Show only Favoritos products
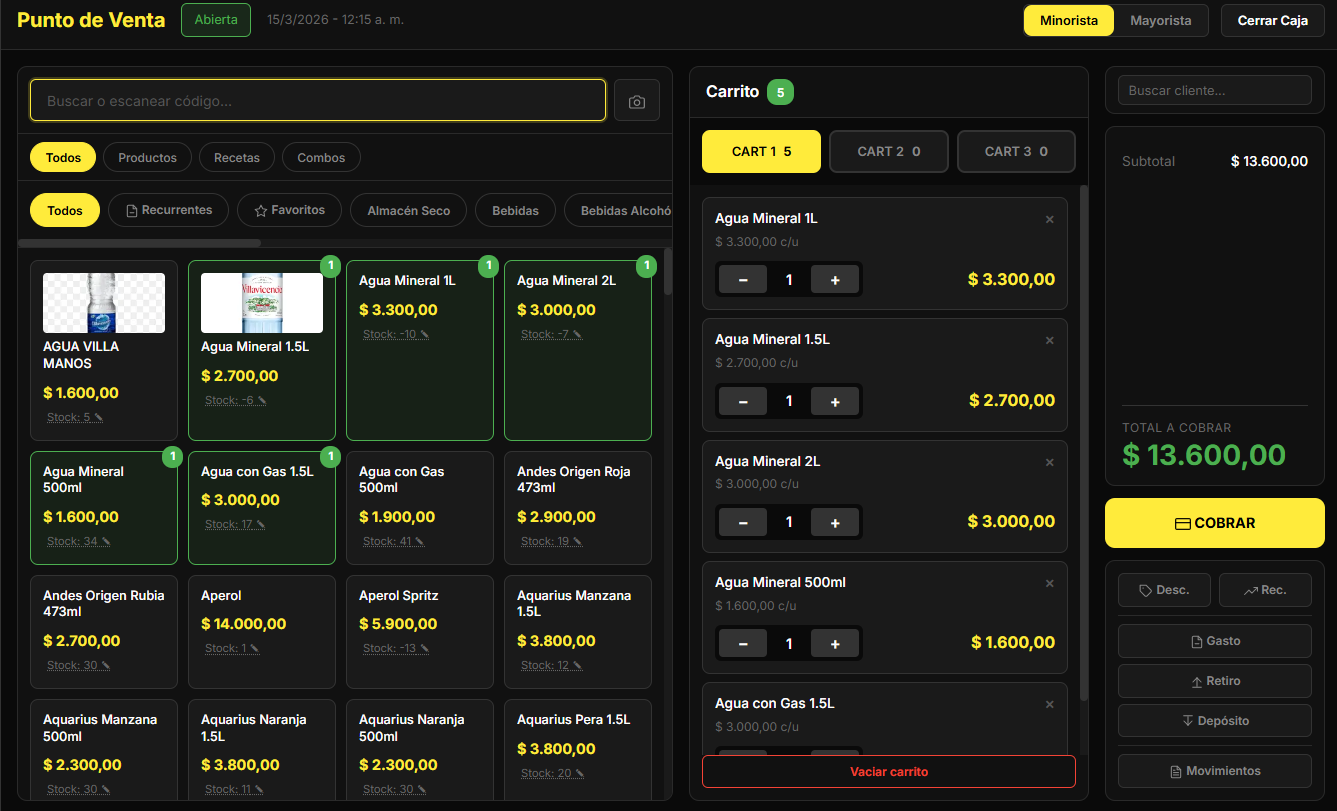The image size is (1337, 811). click(x=289, y=211)
